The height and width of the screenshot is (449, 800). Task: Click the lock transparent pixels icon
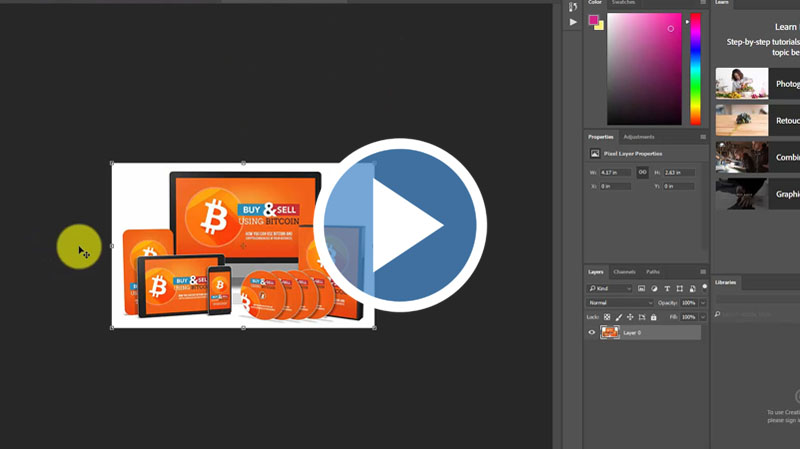607,317
